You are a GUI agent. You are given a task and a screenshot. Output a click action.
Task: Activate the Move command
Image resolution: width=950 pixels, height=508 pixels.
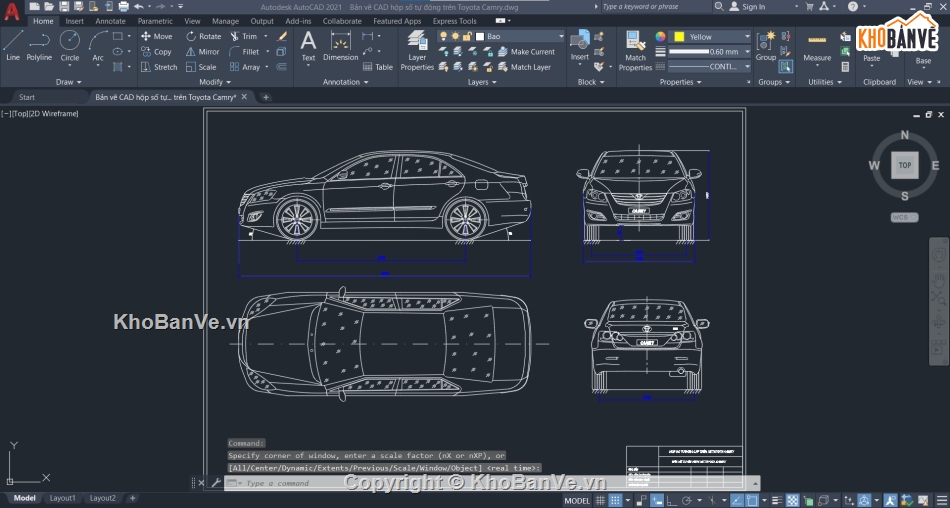[157, 36]
